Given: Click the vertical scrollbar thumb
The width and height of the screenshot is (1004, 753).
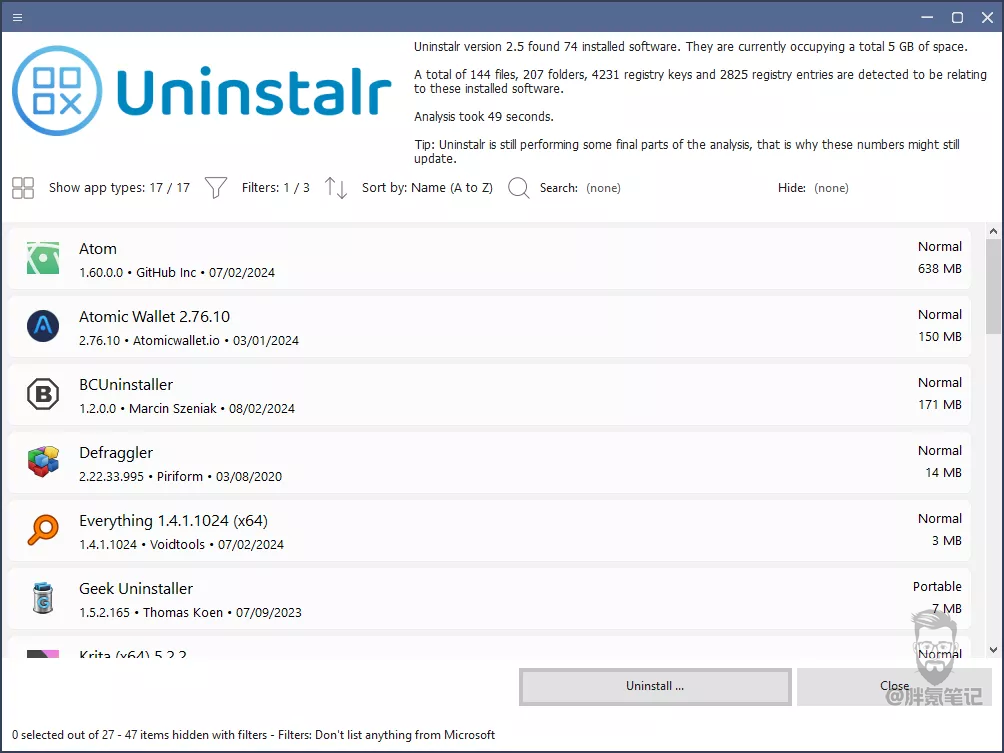Looking at the screenshot, I should [993, 286].
